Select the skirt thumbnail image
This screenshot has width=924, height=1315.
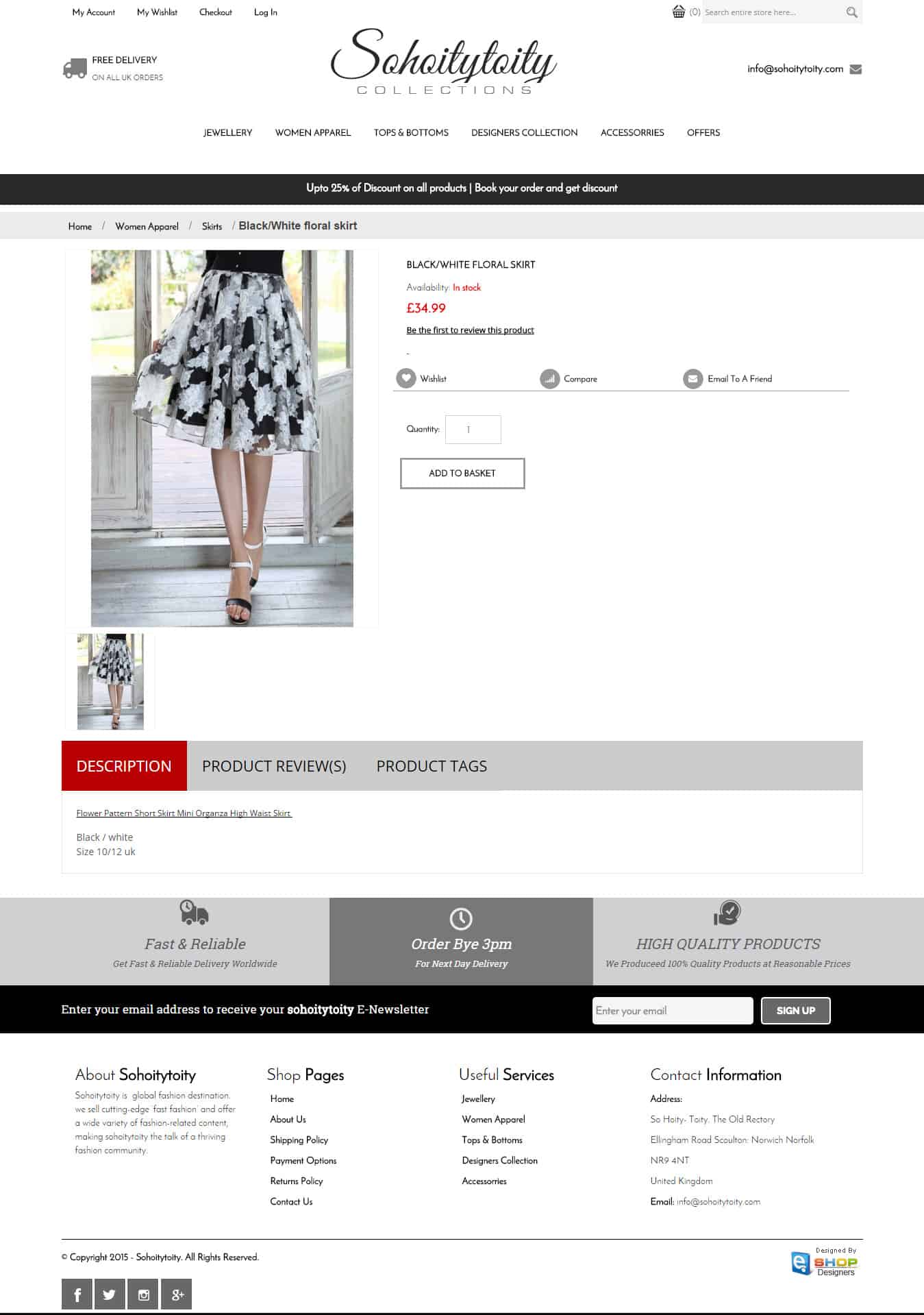coord(110,681)
